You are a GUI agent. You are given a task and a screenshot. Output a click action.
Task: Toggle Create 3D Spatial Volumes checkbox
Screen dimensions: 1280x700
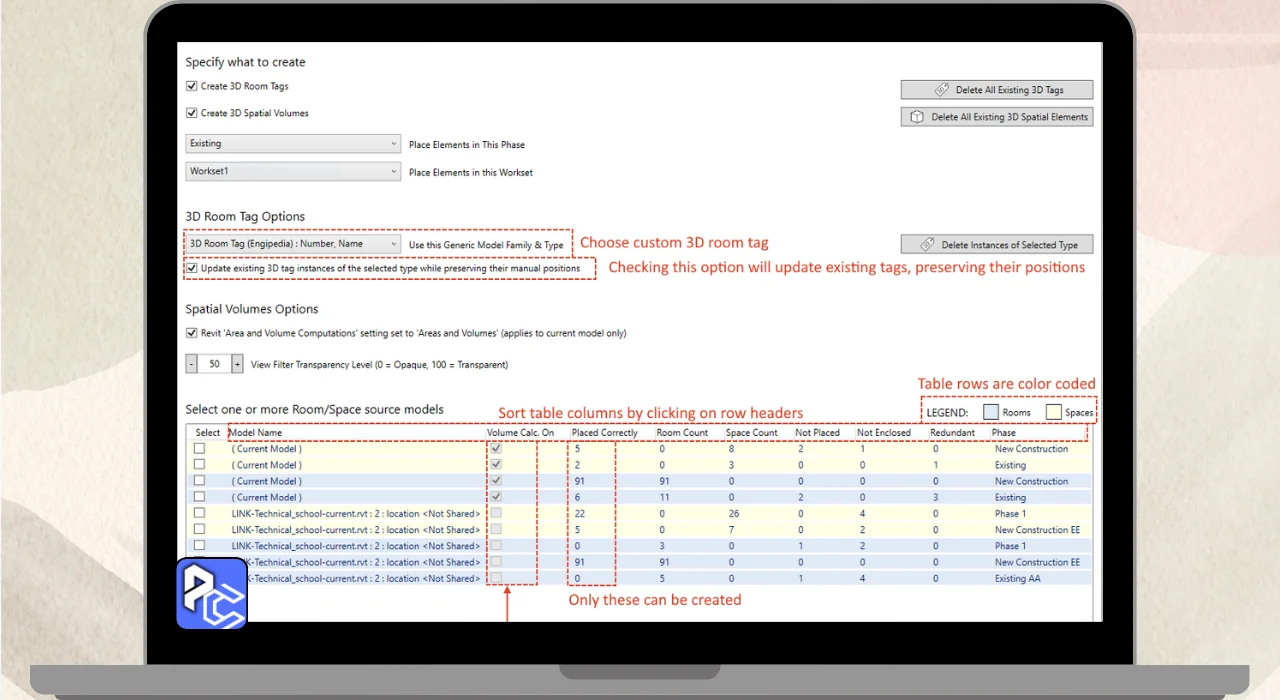pyautogui.click(x=192, y=114)
